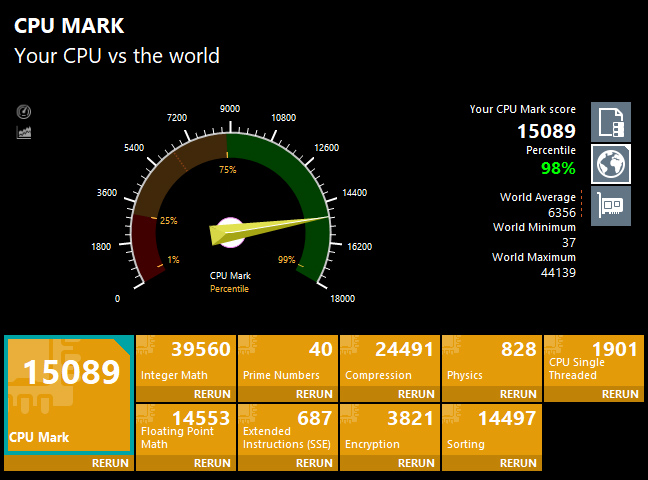Open the Extended Instructions 687 tile
The width and height of the screenshot is (648, 480).
(x=288, y=430)
